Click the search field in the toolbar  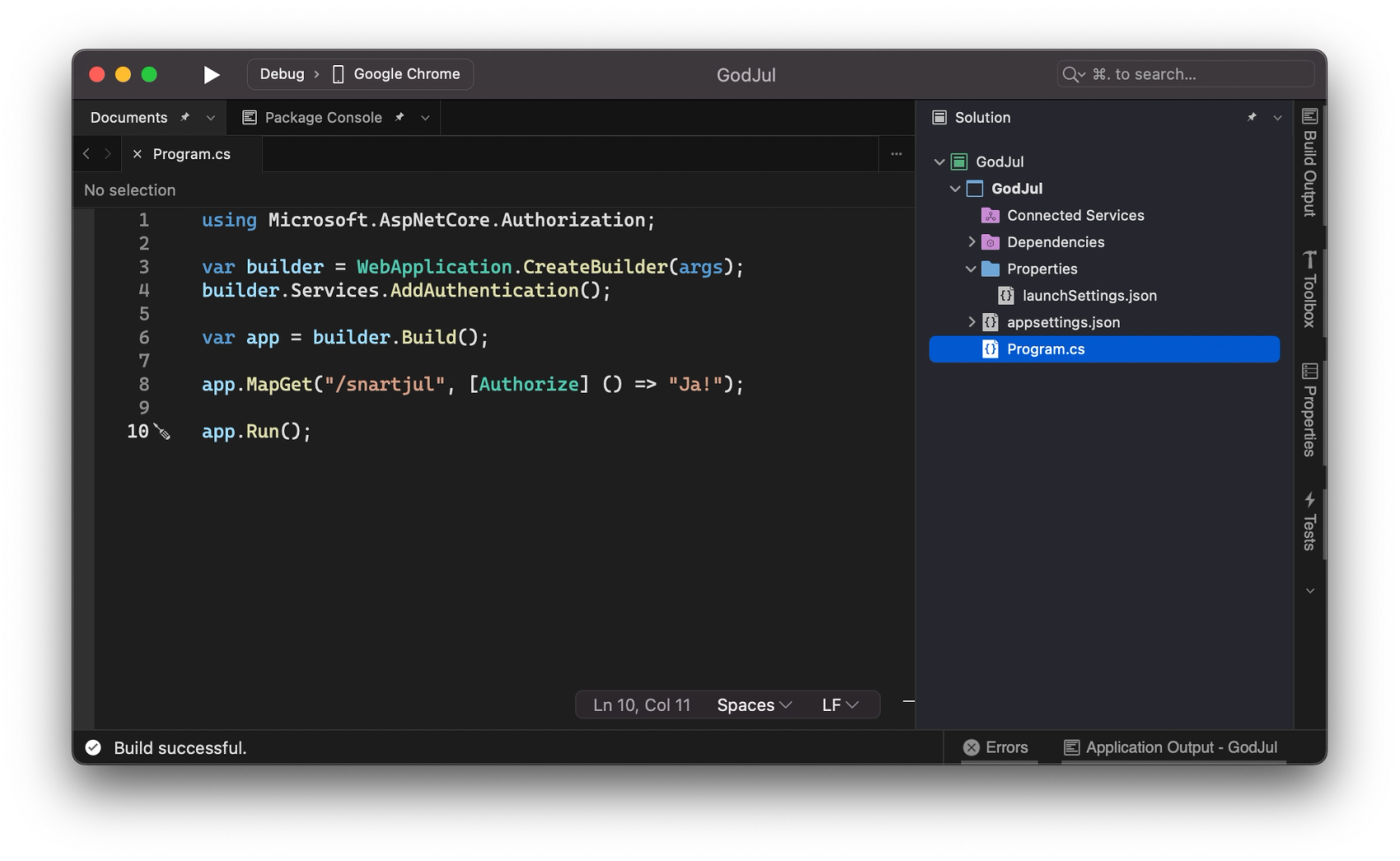click(x=1186, y=74)
